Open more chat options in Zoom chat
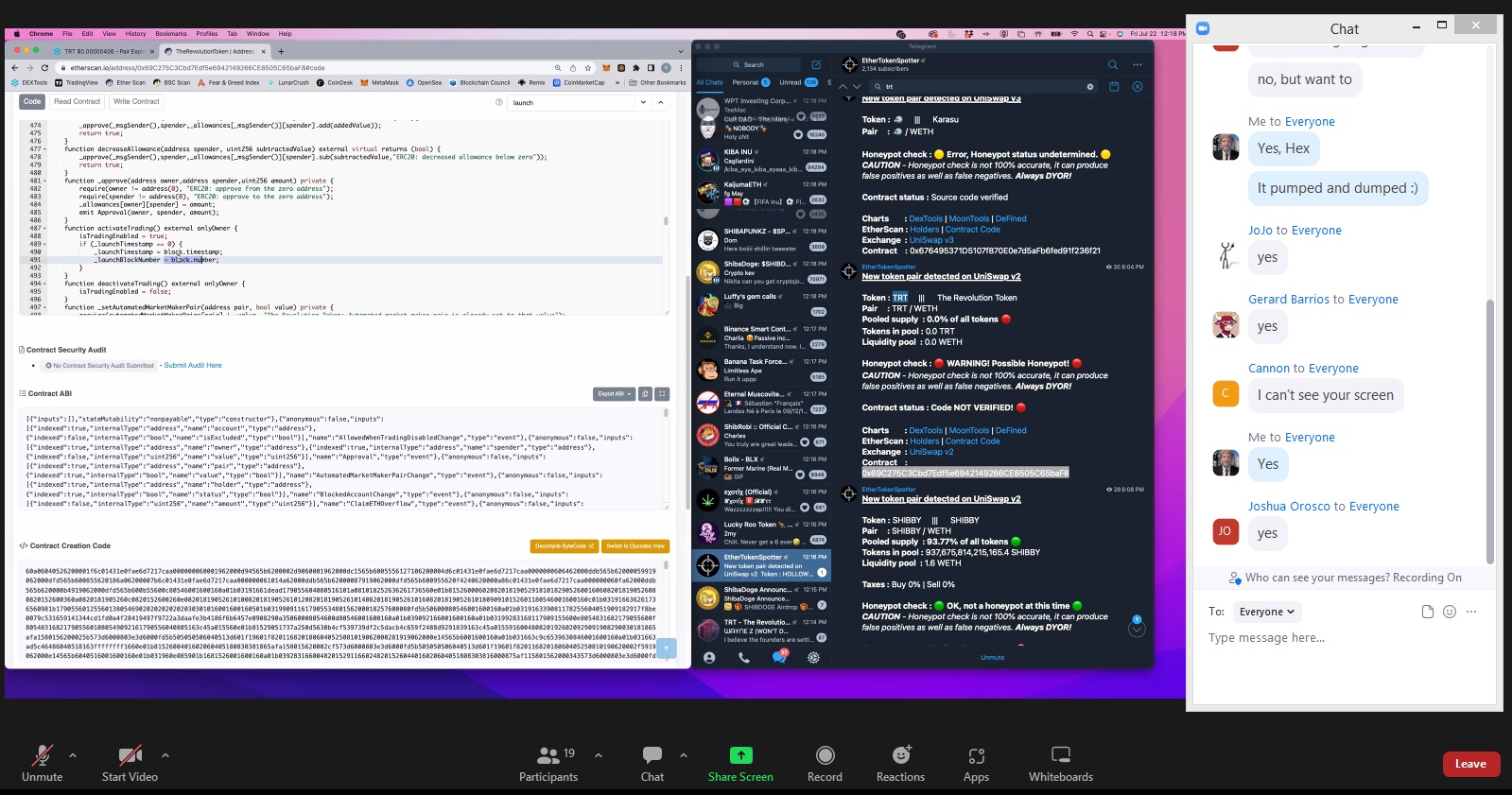The width and height of the screenshot is (1512, 795). pos(1471,612)
